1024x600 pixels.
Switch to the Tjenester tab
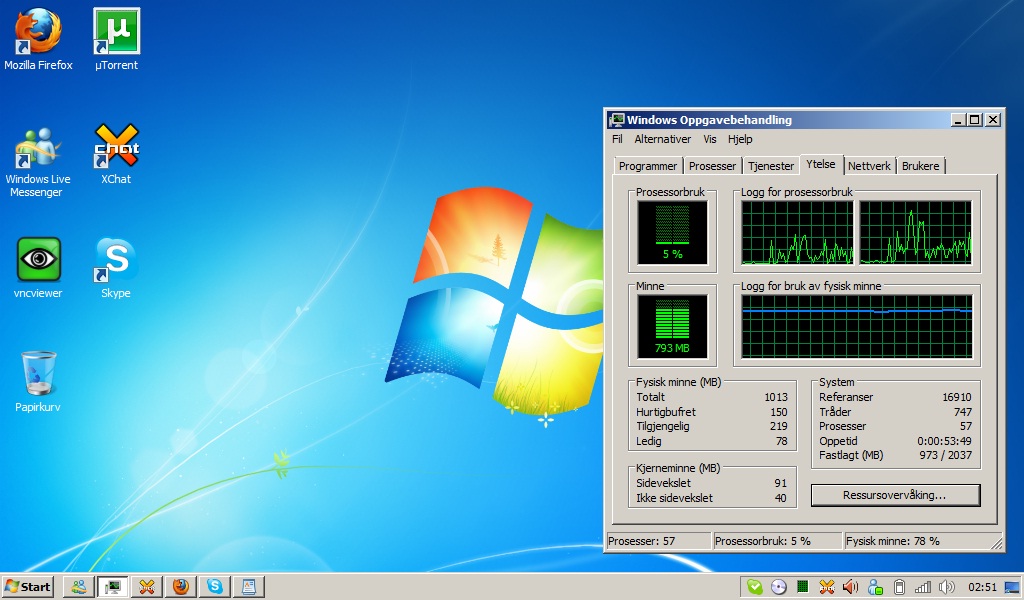(x=771, y=166)
